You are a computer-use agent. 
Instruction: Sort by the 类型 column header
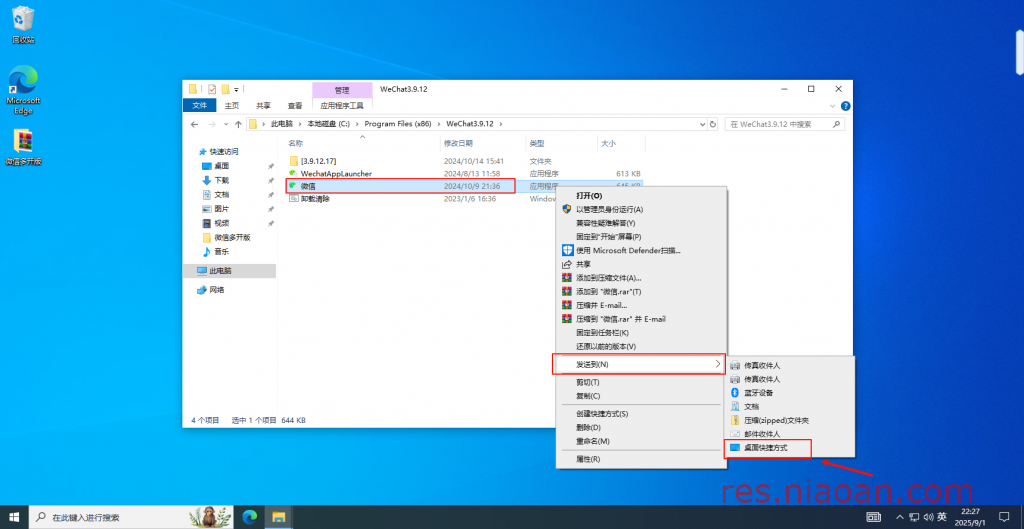[x=537, y=143]
